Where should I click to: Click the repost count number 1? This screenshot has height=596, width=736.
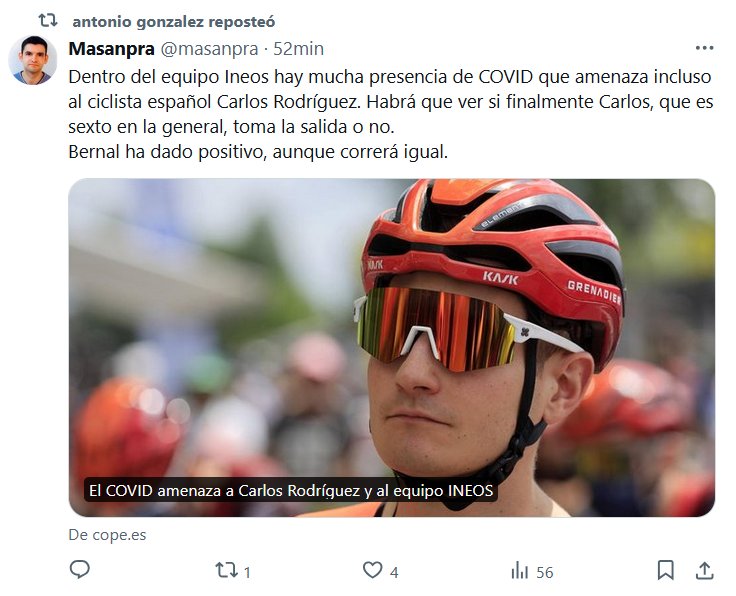pos(247,573)
